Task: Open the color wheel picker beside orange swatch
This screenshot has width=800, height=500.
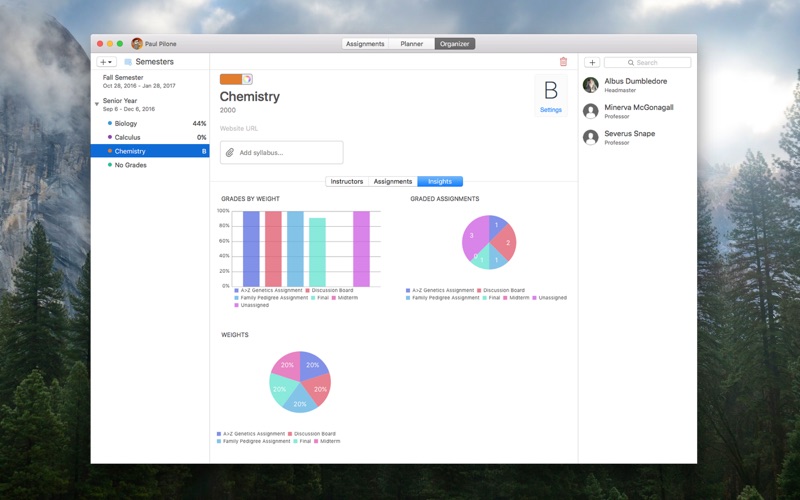Action: click(247, 79)
